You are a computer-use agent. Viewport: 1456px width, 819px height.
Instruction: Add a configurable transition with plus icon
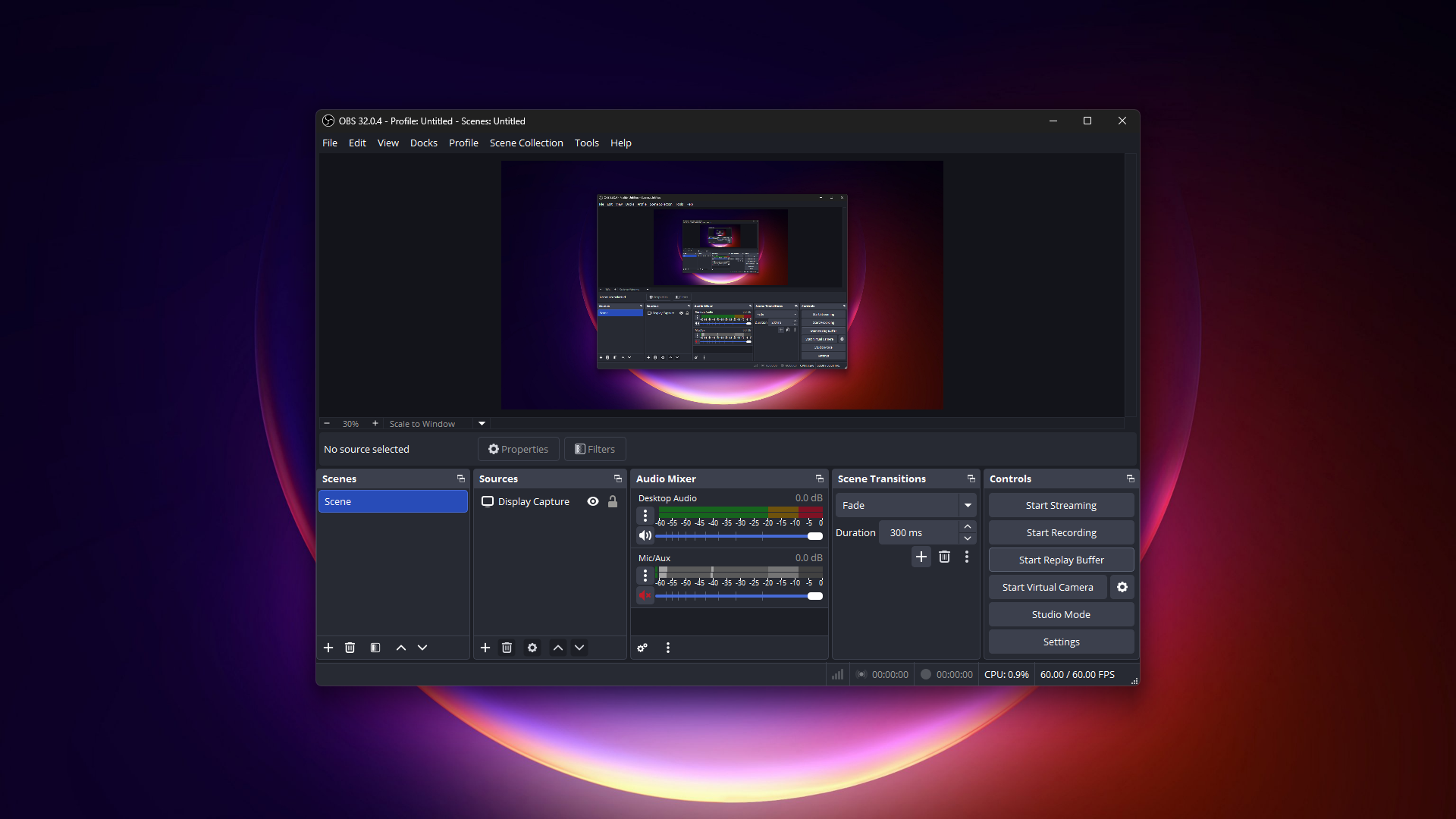click(921, 557)
